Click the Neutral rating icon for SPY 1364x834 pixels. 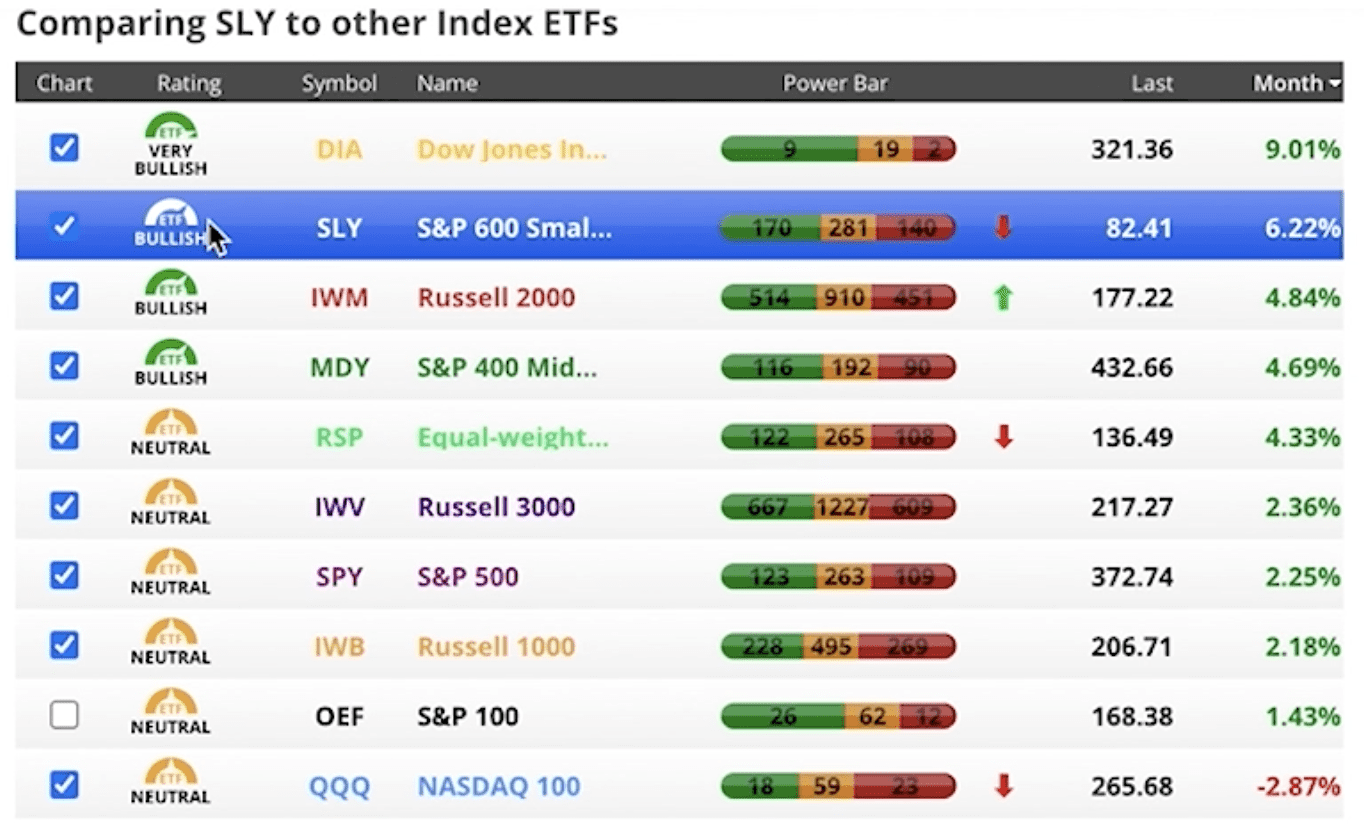170,573
